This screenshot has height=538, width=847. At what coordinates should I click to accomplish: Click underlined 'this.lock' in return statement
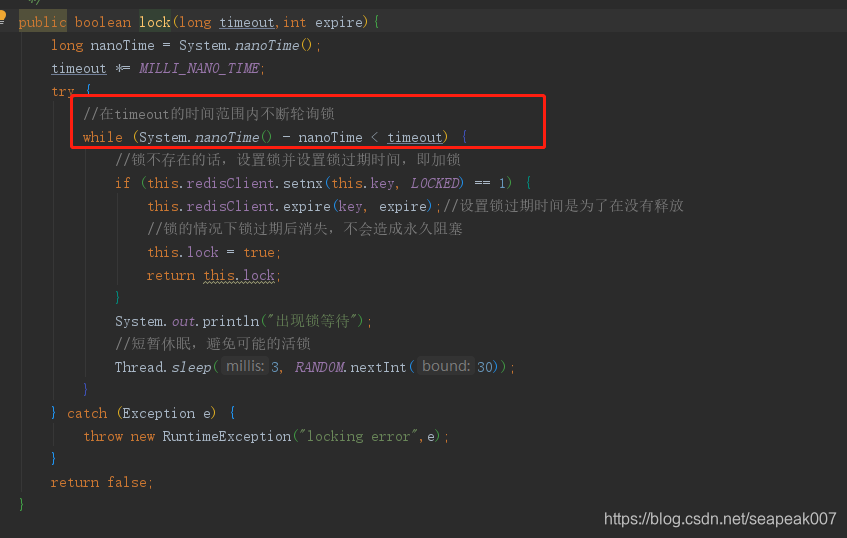(239, 275)
